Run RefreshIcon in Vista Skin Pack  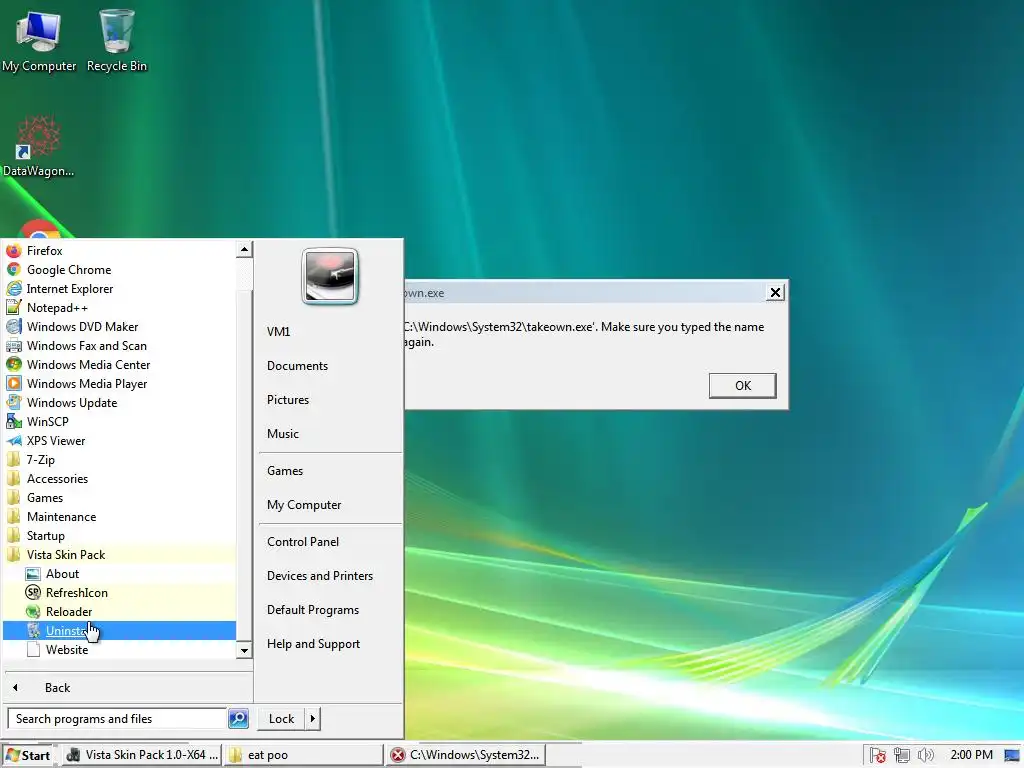[120, 592]
